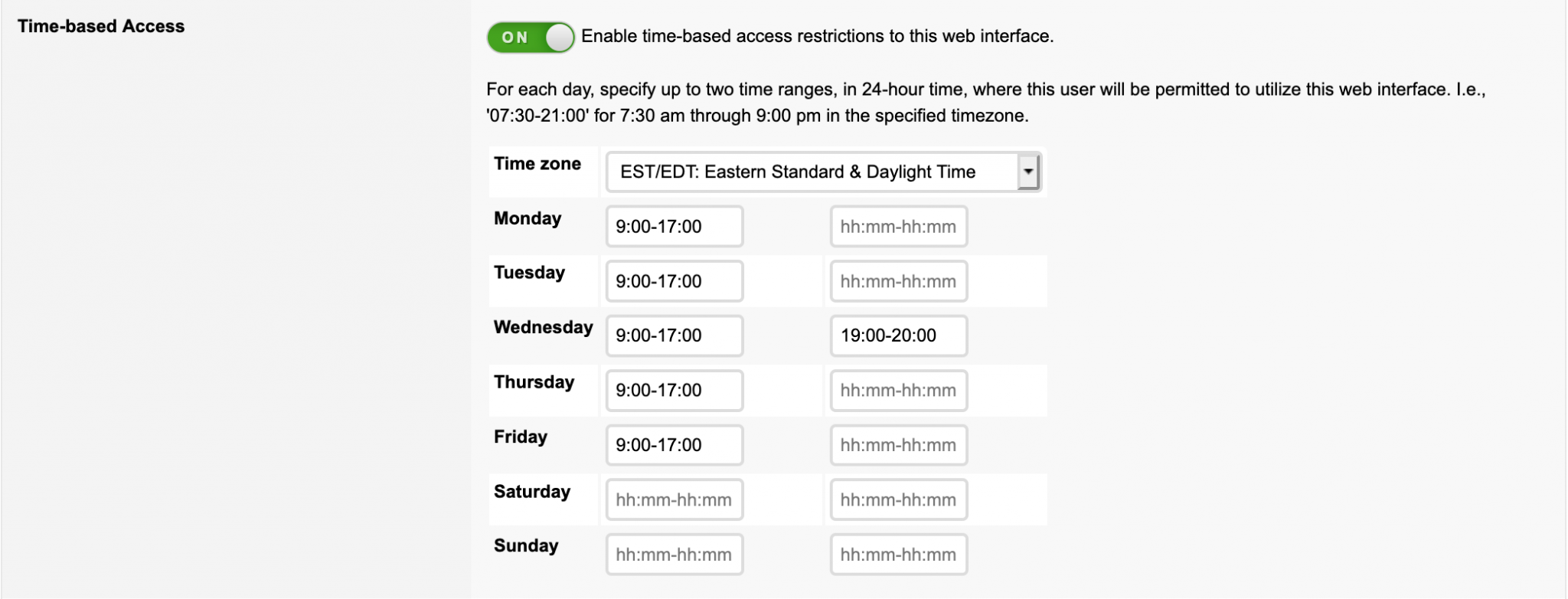Click Friday's second hh:mm-hh:mm placeholder
Screen dimensions: 1568x599
click(897, 444)
